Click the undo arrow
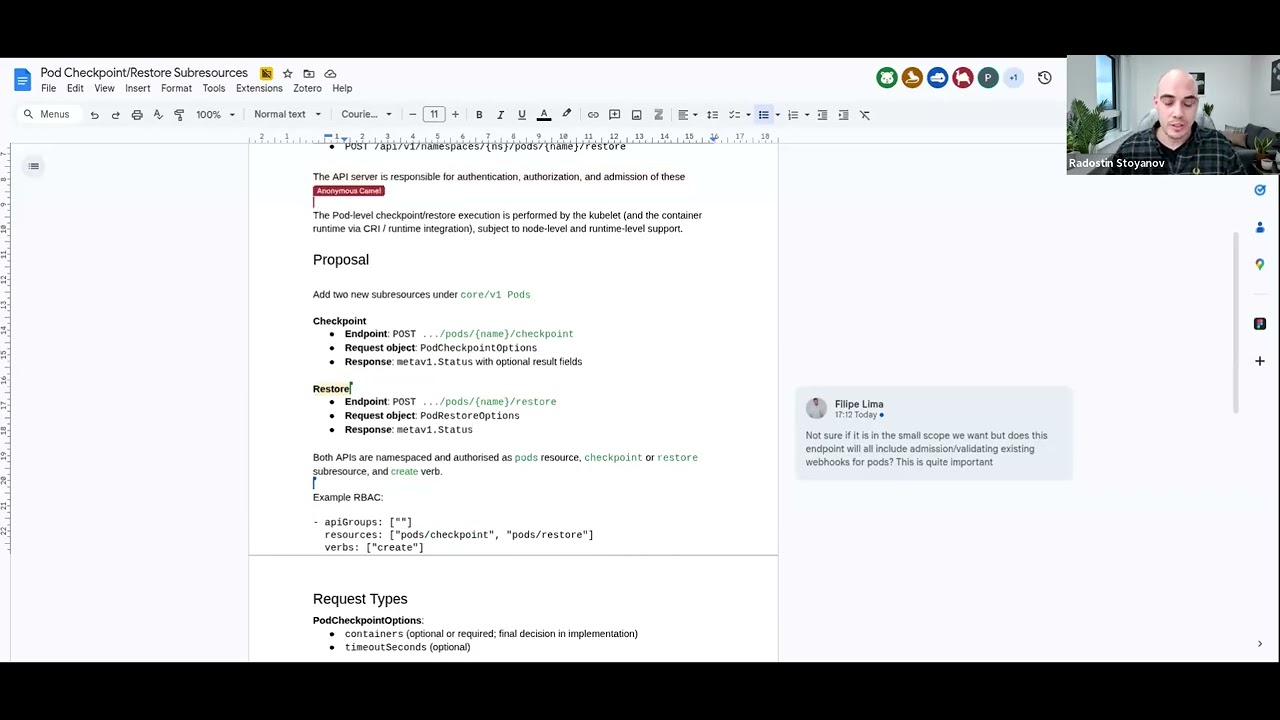 [x=94, y=115]
